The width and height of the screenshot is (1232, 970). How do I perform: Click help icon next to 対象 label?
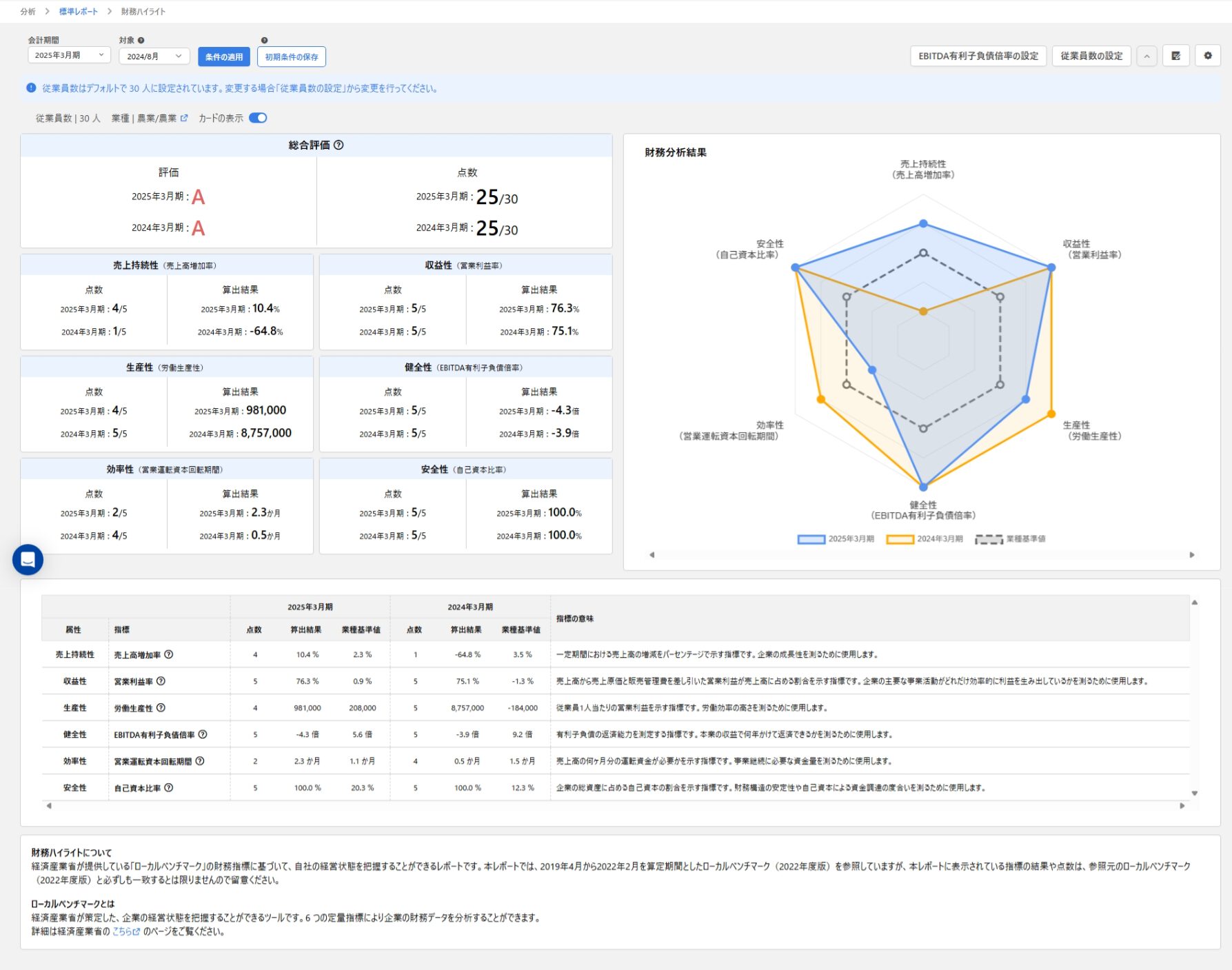click(x=141, y=40)
